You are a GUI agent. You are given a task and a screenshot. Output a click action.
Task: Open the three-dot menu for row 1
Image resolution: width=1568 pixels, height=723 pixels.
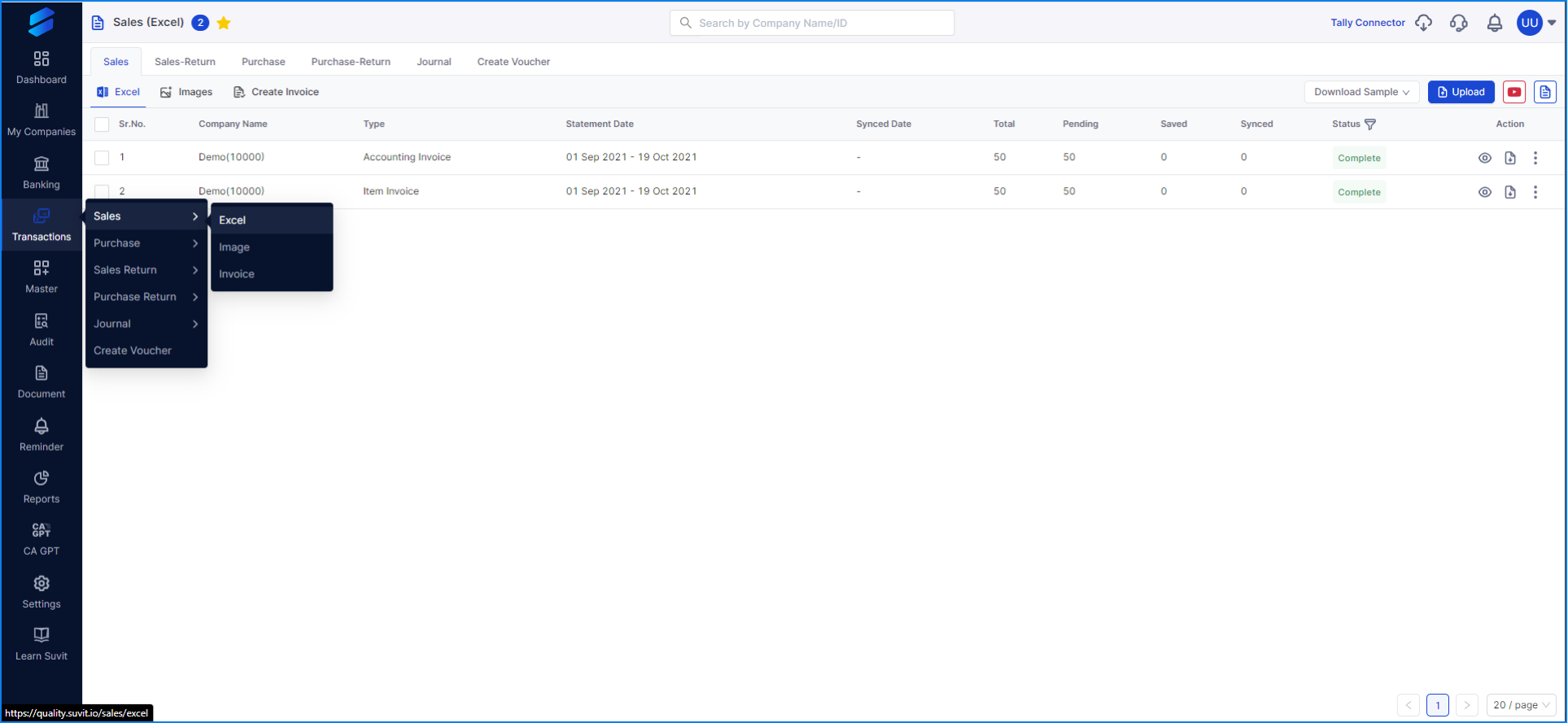pyautogui.click(x=1535, y=158)
